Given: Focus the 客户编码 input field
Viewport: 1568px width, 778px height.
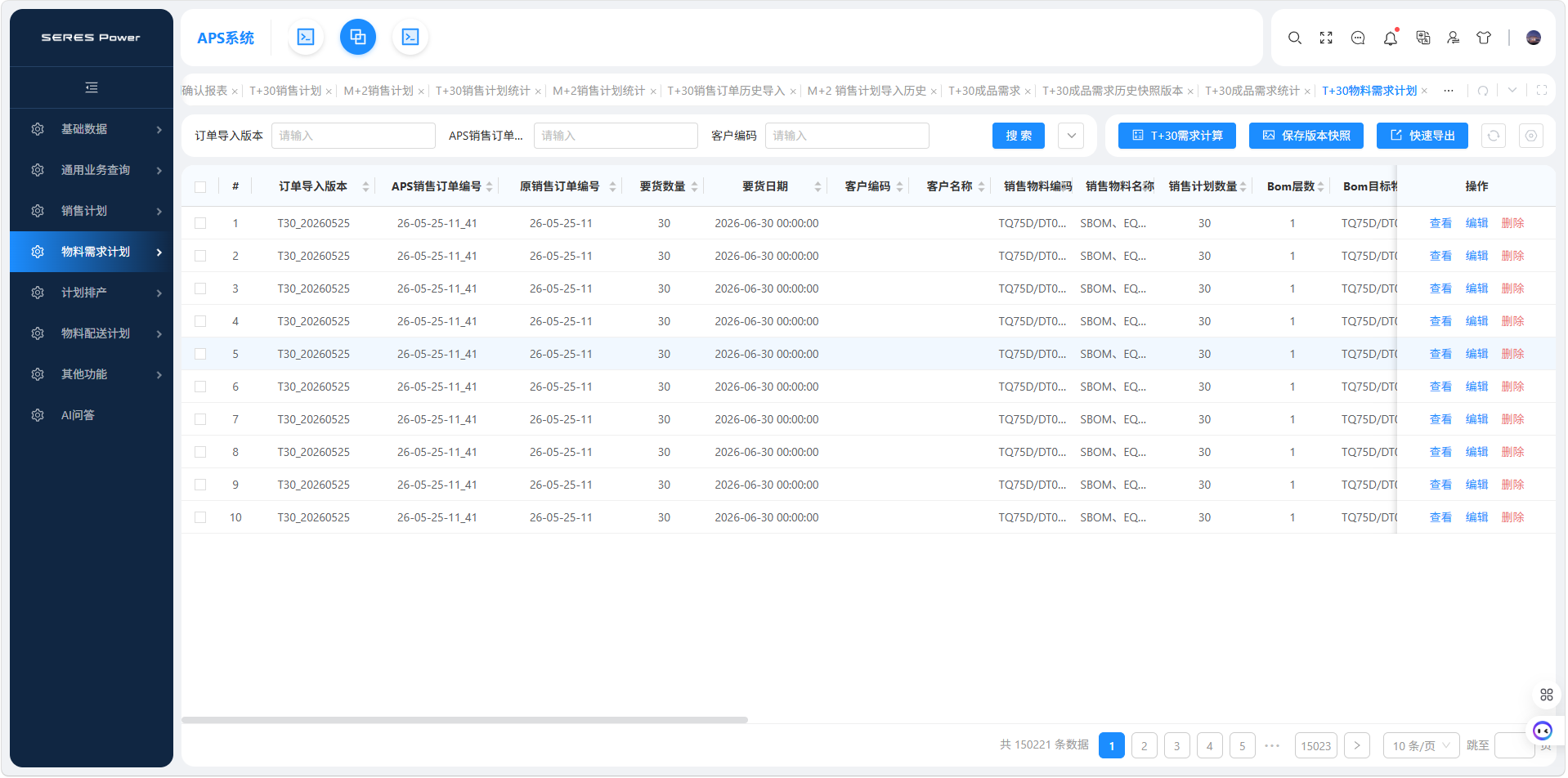Looking at the screenshot, I should (x=847, y=136).
